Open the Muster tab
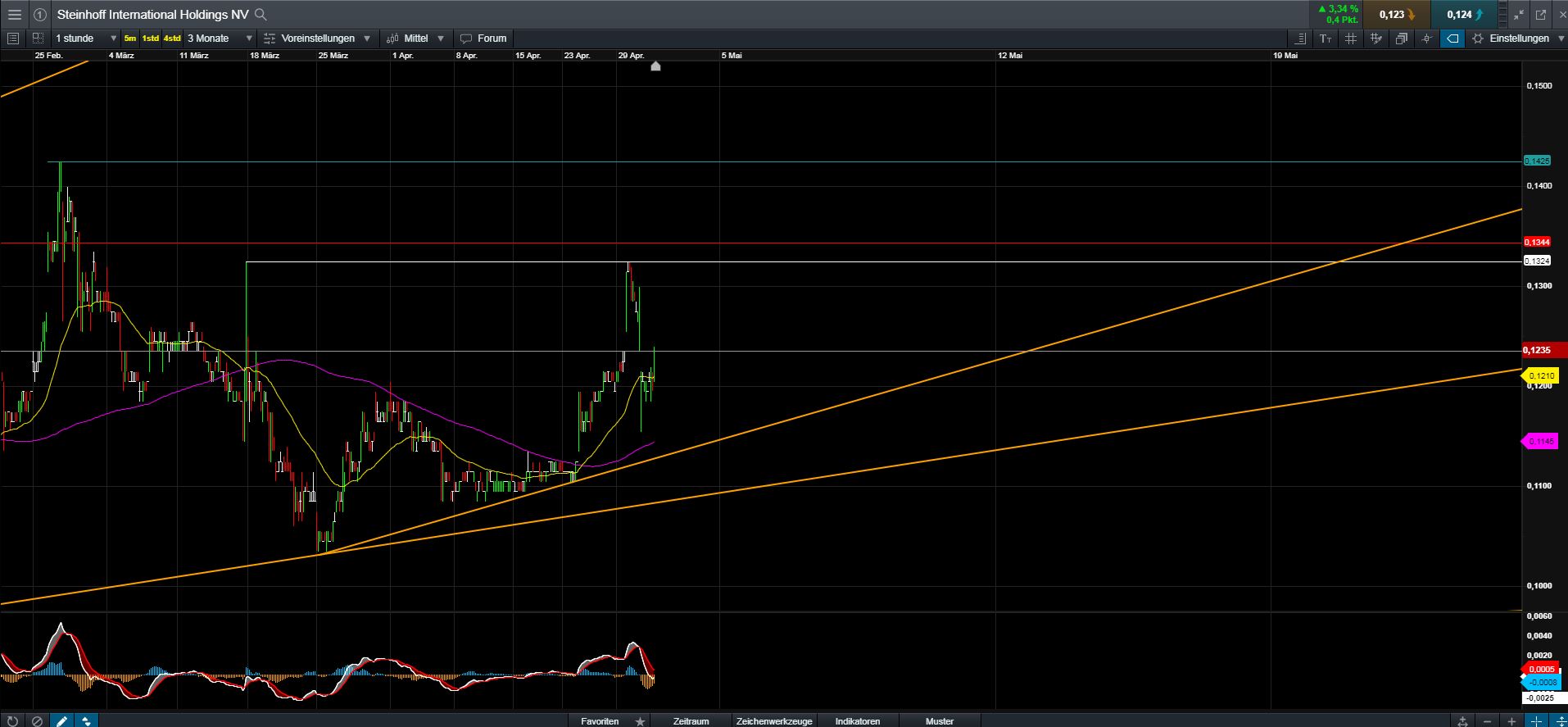This screenshot has height=727, width=1568. click(940, 721)
